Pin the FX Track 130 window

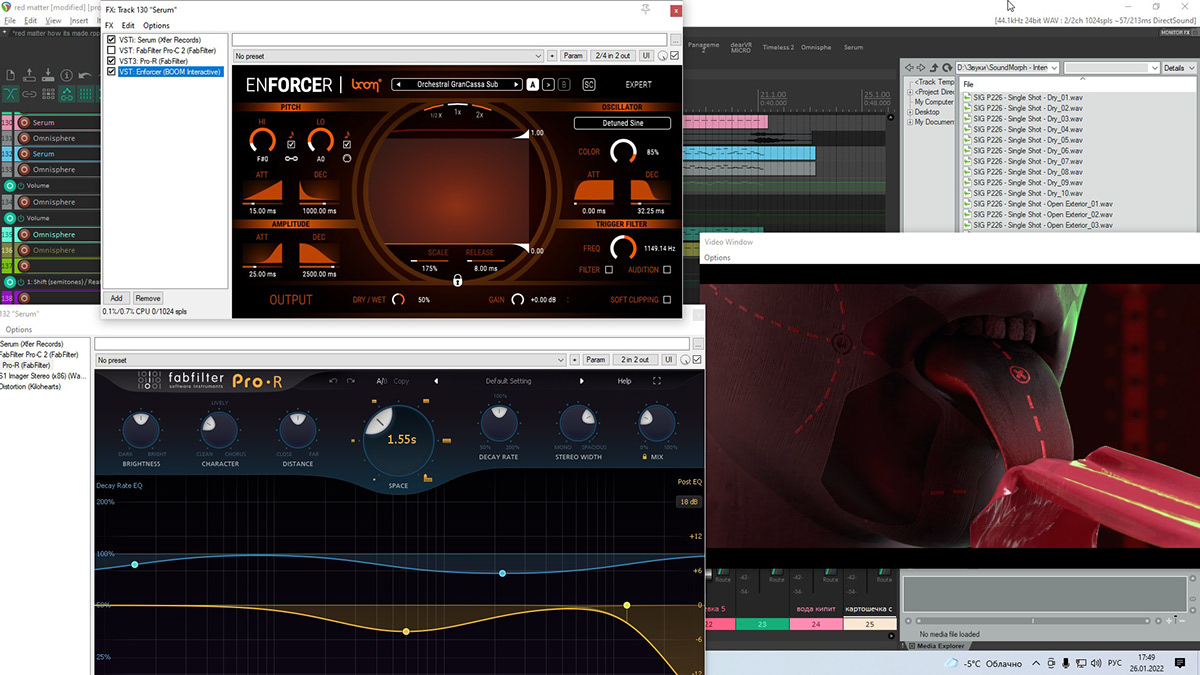(x=645, y=9)
